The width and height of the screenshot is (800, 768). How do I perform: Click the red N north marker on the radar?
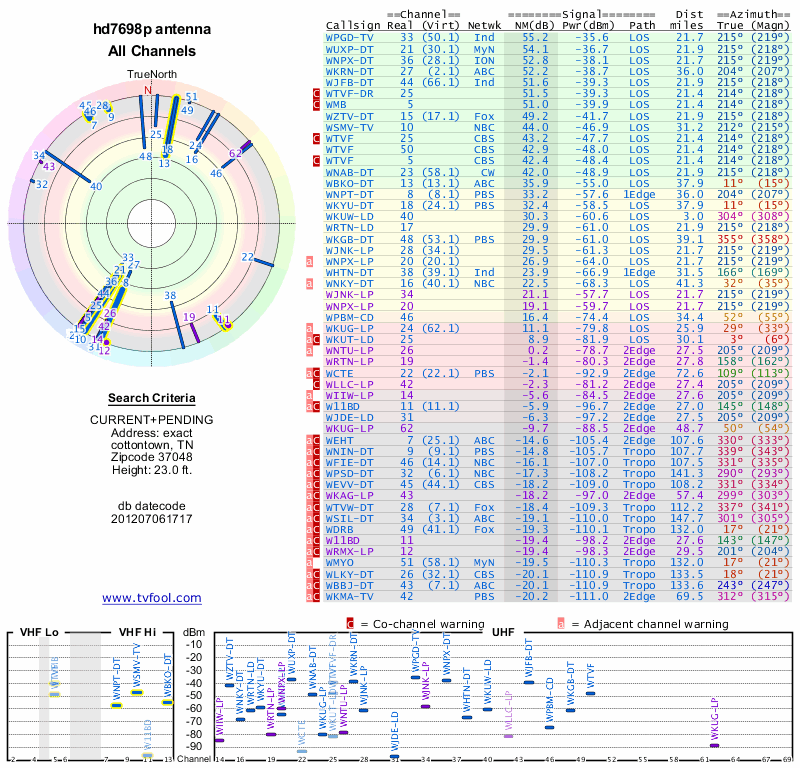148,90
